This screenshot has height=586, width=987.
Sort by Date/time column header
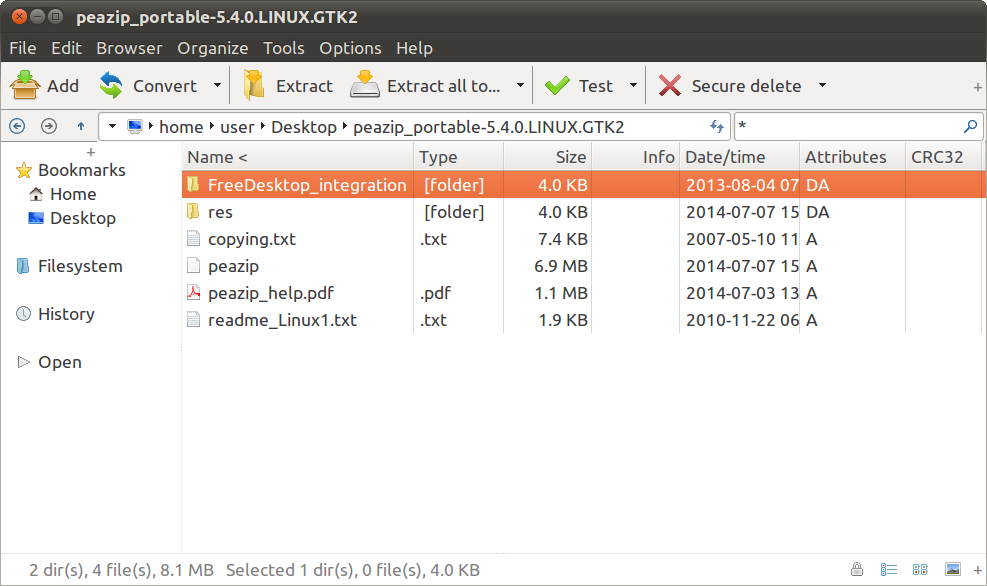[x=740, y=157]
